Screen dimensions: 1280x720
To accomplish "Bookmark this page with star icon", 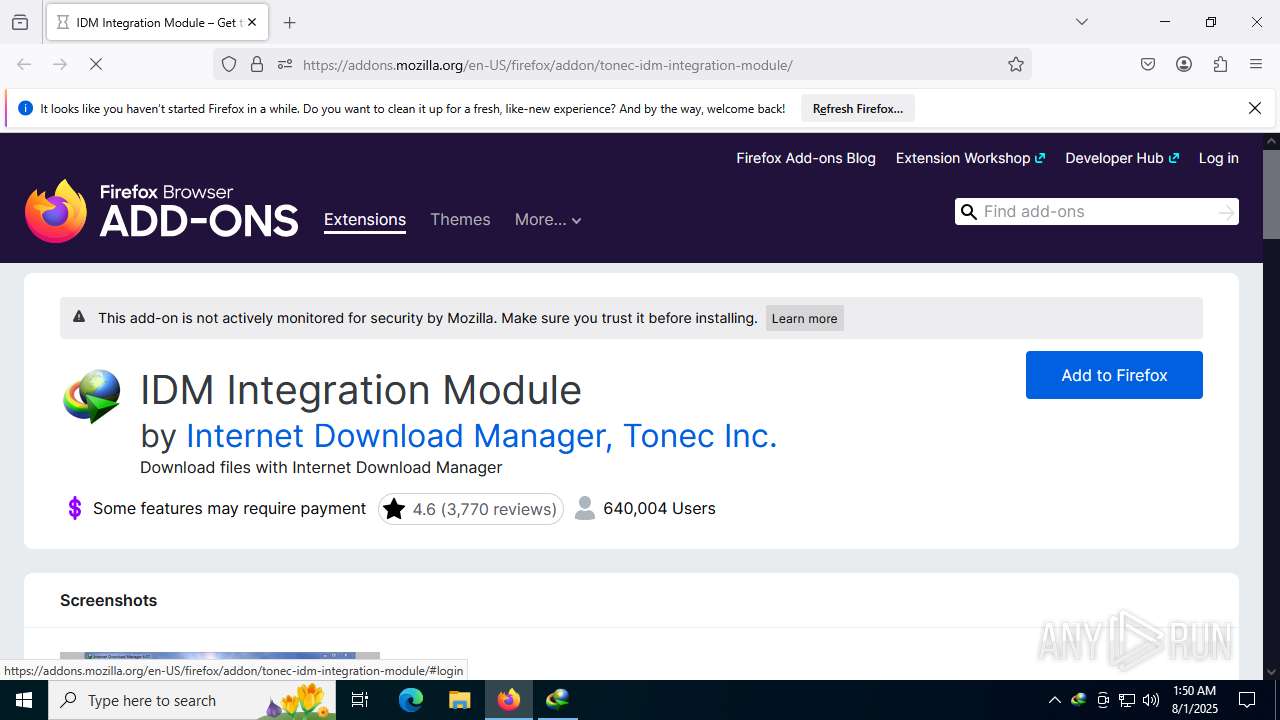I will [x=1016, y=64].
